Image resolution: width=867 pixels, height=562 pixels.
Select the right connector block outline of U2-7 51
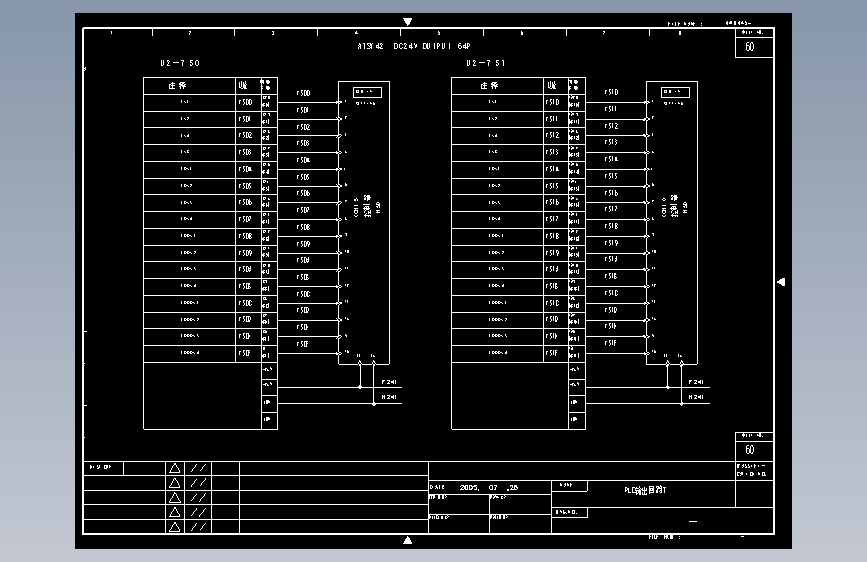point(672,223)
